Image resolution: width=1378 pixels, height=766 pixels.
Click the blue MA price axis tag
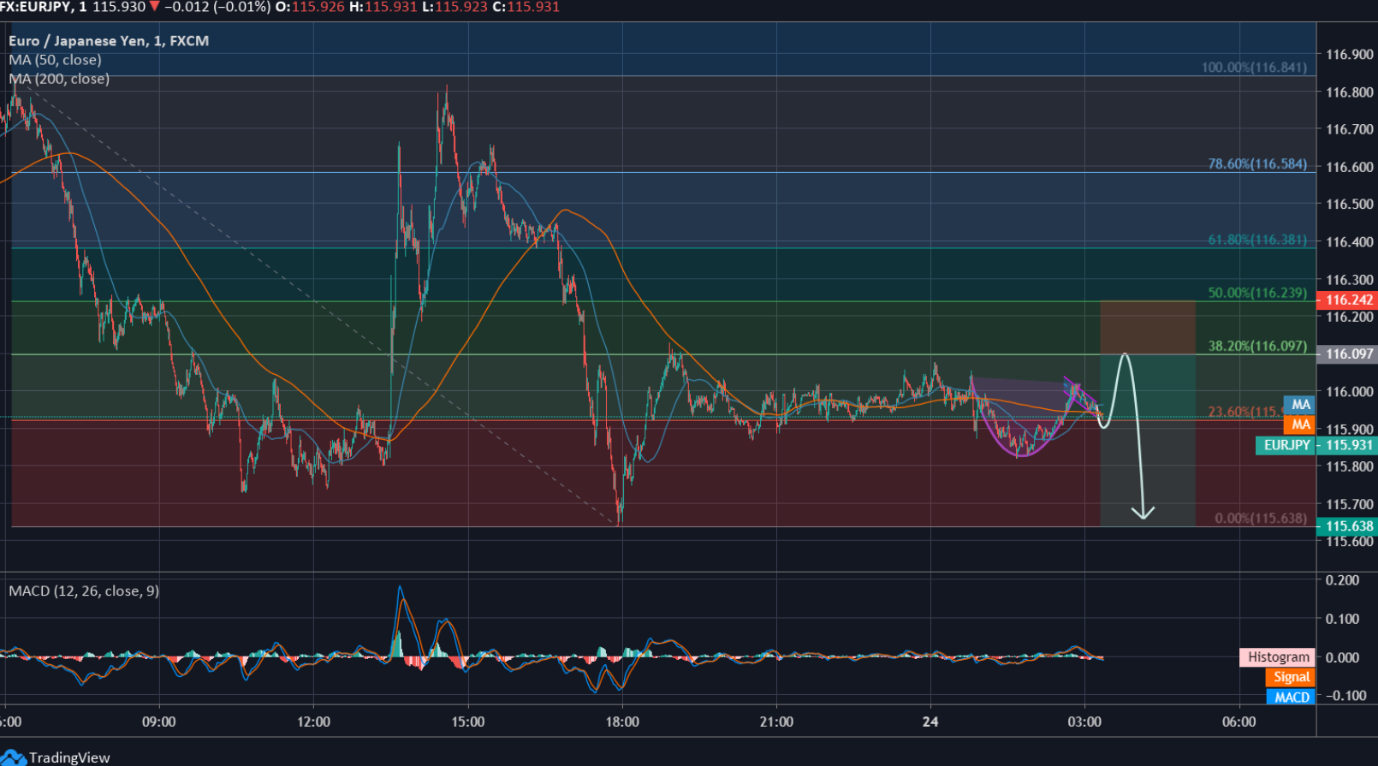pyautogui.click(x=1300, y=404)
